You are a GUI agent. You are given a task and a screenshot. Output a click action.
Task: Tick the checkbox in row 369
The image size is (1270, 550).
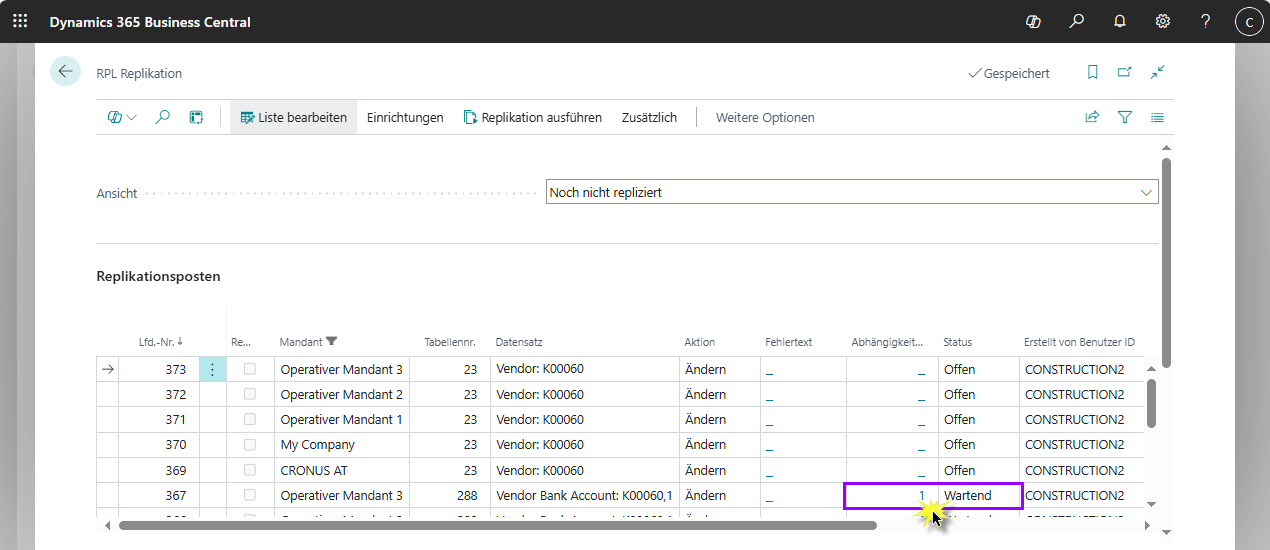click(250, 470)
